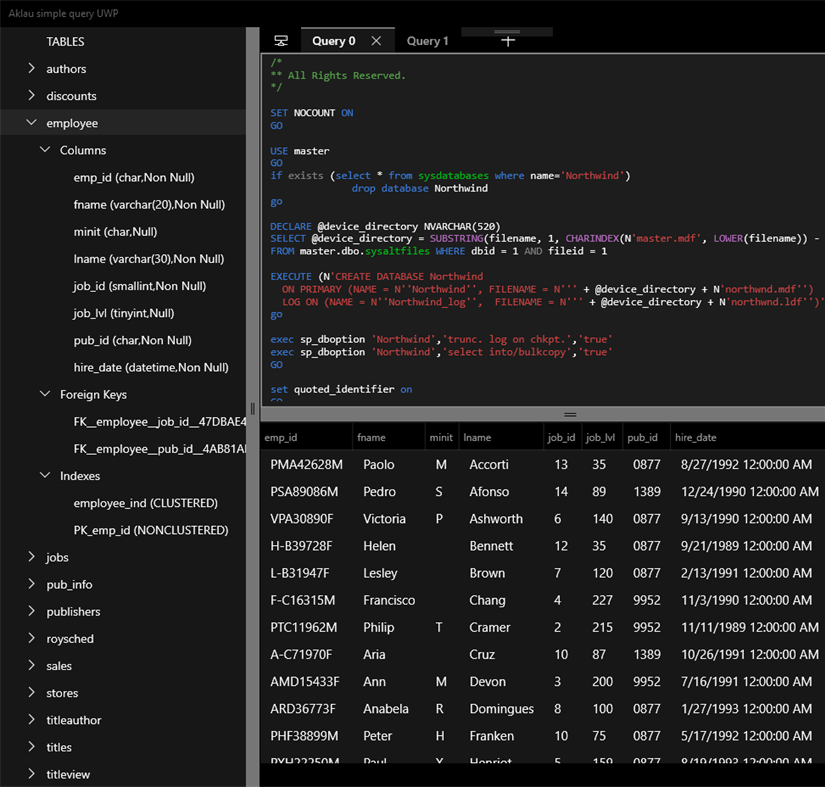Expand the publishers table chevron
825x787 pixels.
pyautogui.click(x=32, y=611)
